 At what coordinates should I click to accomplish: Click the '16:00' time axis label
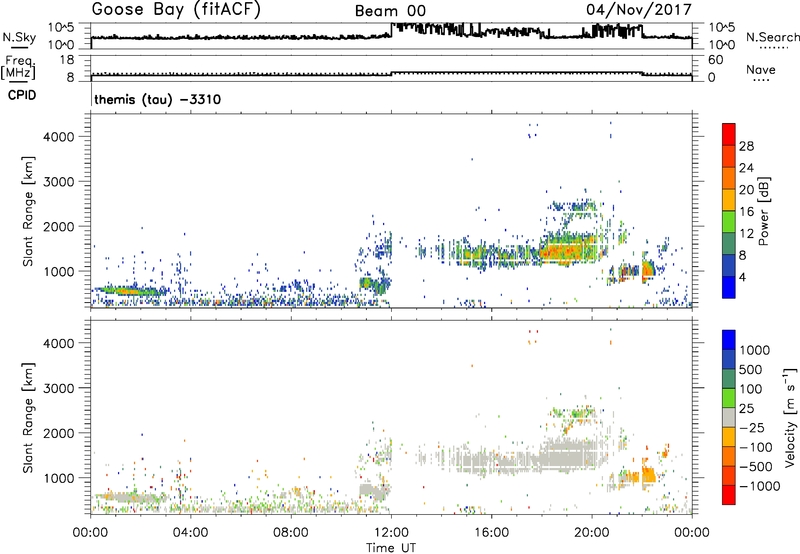(491, 533)
